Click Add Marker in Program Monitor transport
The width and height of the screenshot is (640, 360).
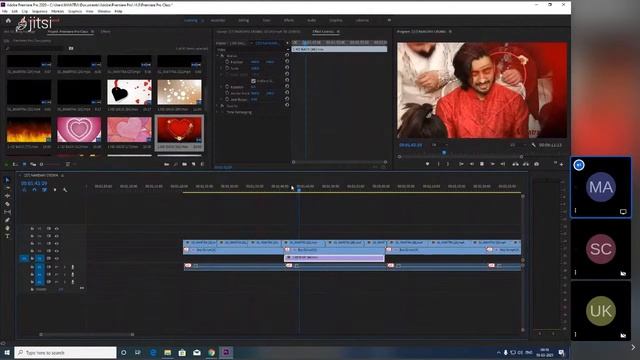(x=427, y=164)
